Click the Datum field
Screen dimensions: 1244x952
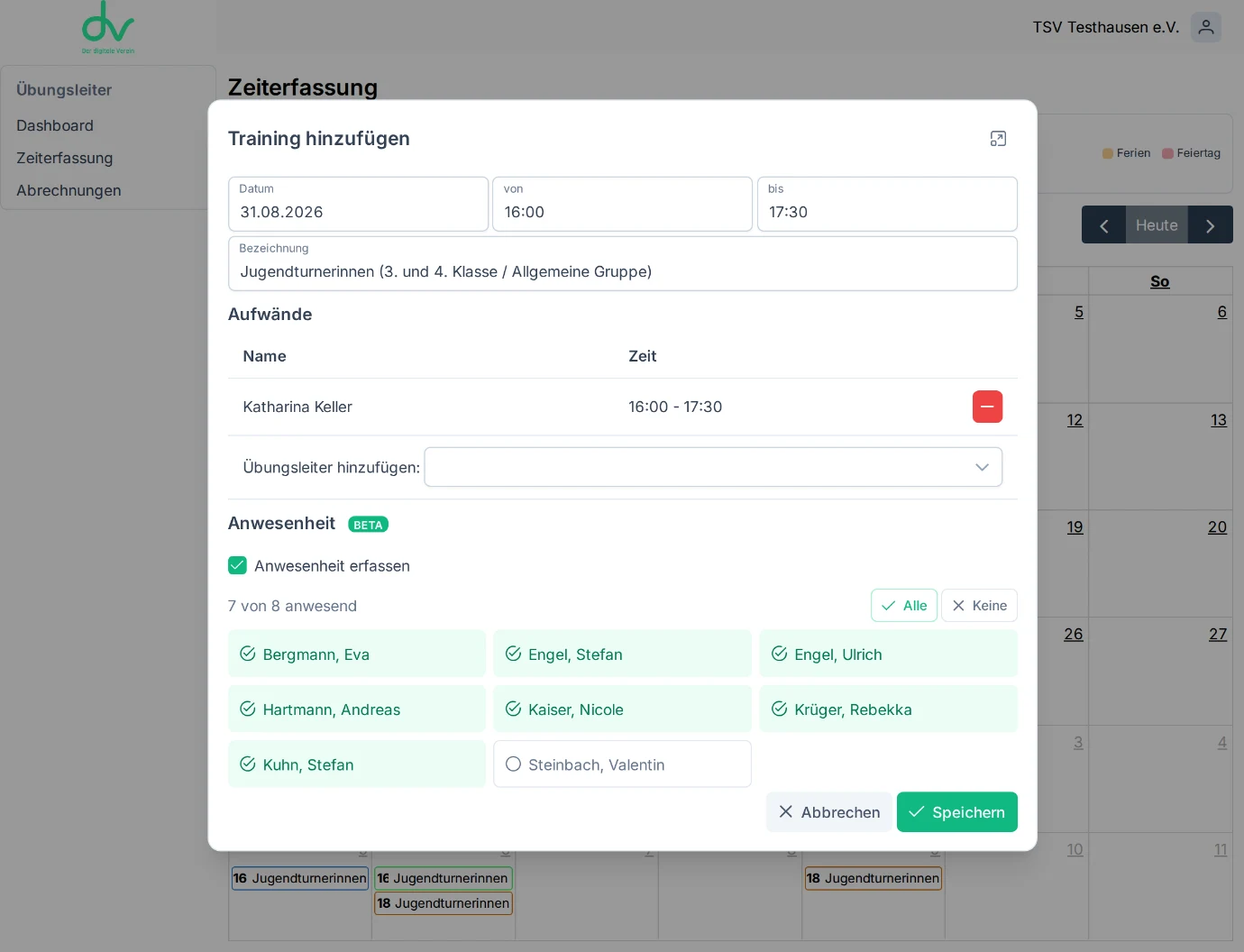tap(359, 204)
